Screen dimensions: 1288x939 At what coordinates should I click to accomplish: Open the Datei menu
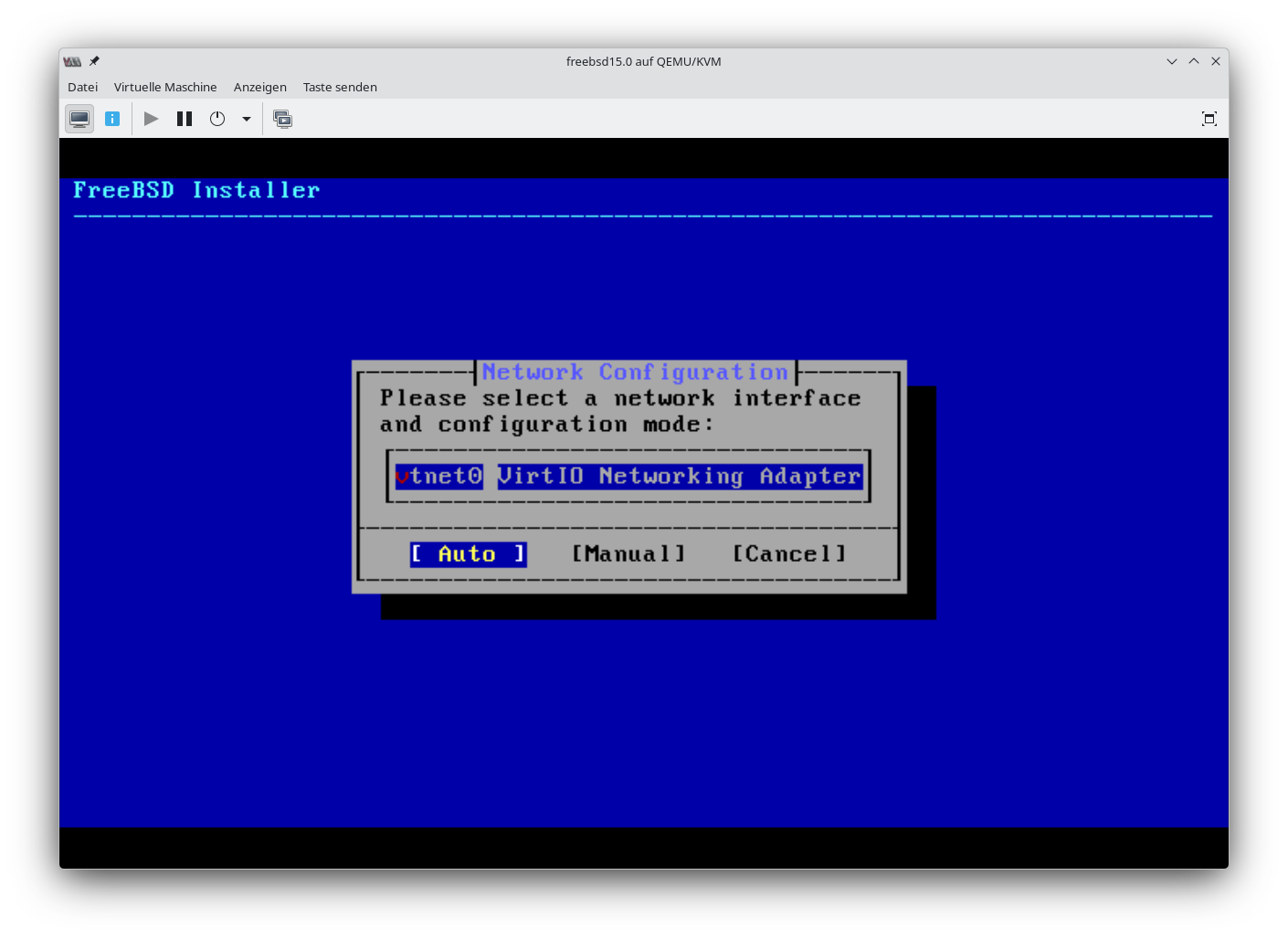click(x=82, y=87)
